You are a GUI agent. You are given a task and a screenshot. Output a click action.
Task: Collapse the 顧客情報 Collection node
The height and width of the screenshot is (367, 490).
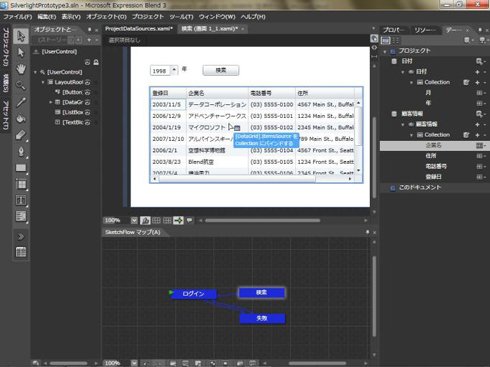click(411, 135)
